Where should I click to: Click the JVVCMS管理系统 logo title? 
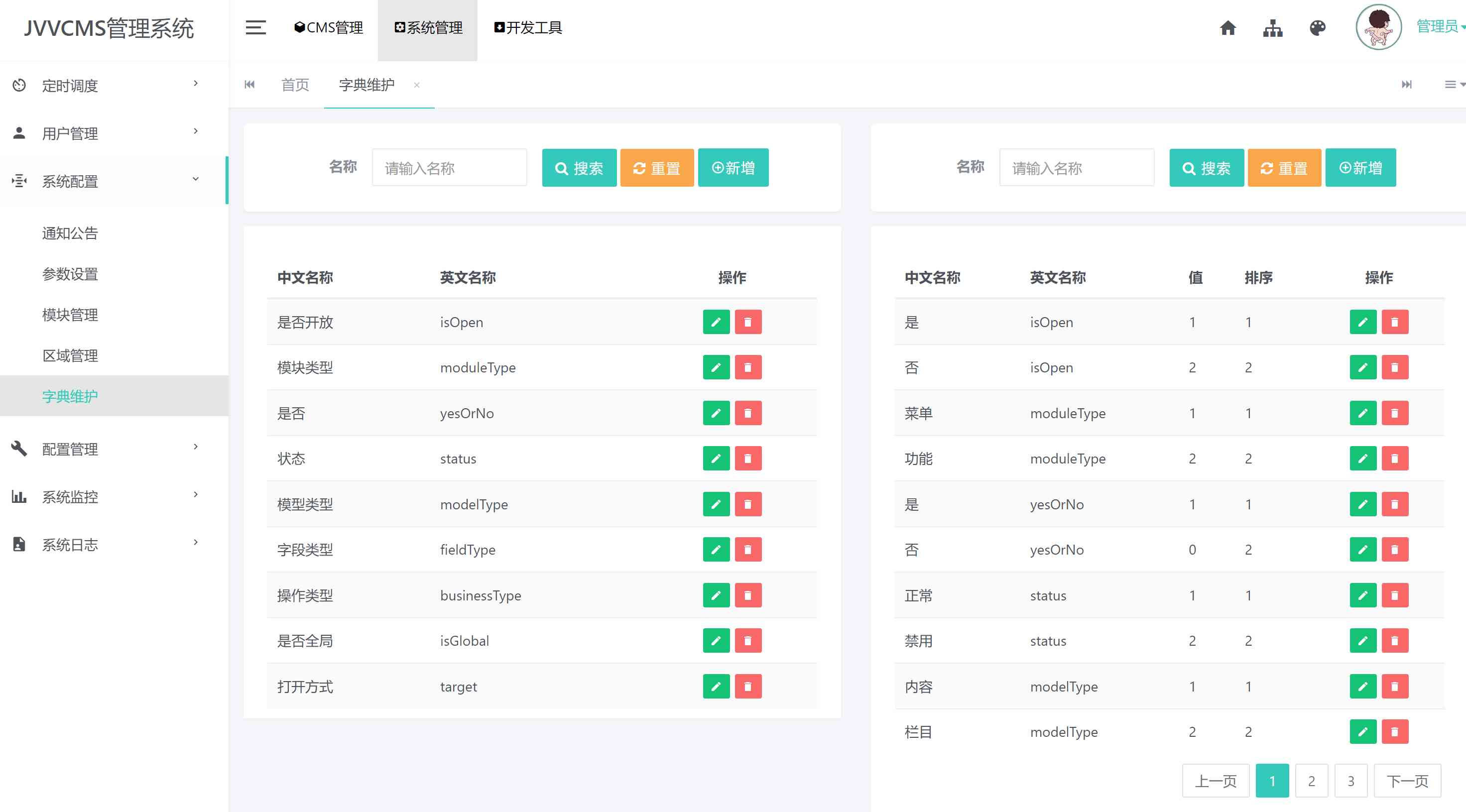coord(109,28)
